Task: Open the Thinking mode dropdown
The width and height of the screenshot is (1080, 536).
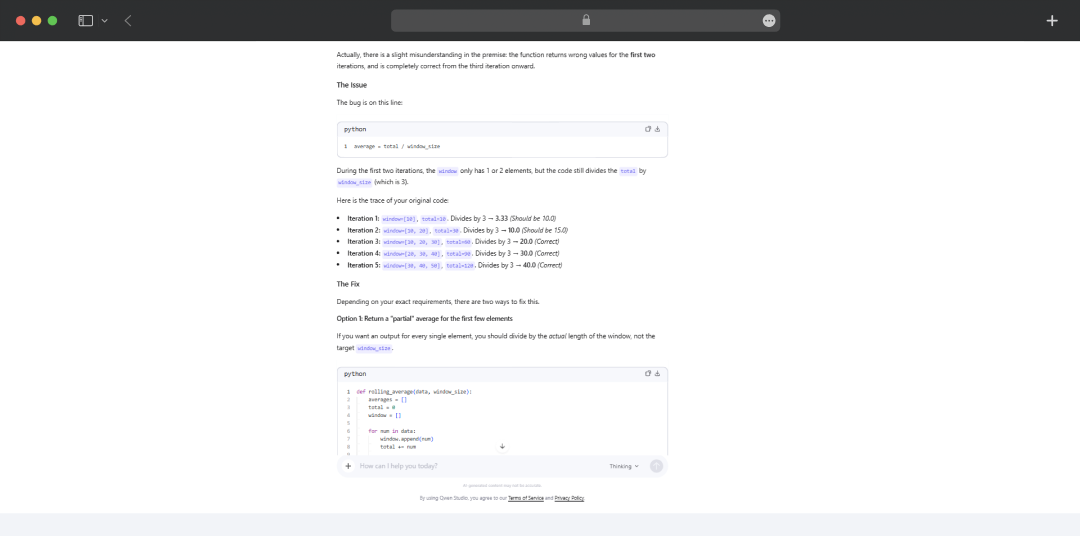Action: coord(624,466)
